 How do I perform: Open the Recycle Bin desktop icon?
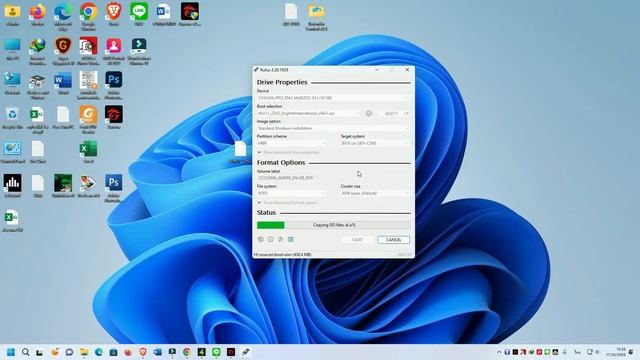click(12, 118)
